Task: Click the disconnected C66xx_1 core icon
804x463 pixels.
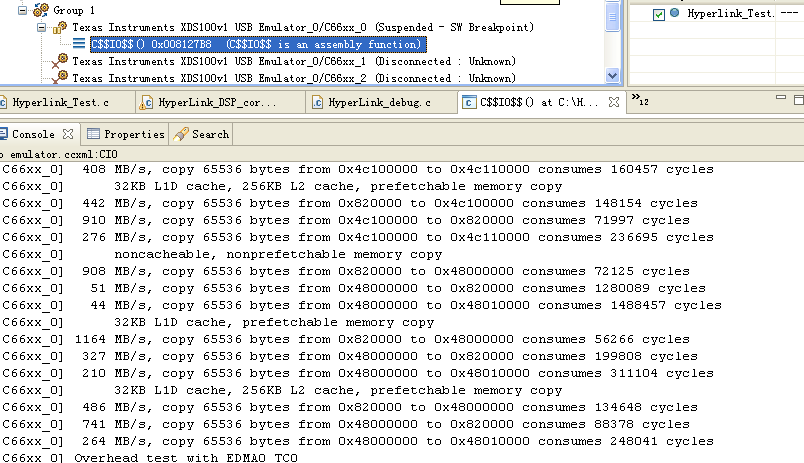Action: click(x=60, y=61)
